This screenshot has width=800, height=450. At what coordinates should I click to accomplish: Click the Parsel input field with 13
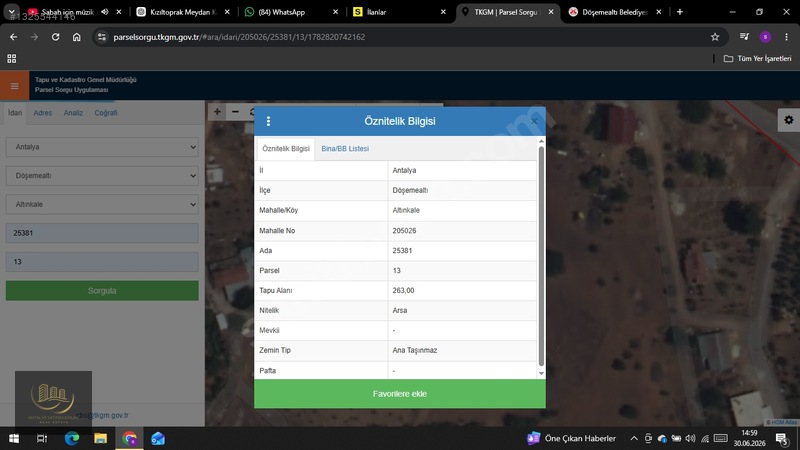[102, 262]
